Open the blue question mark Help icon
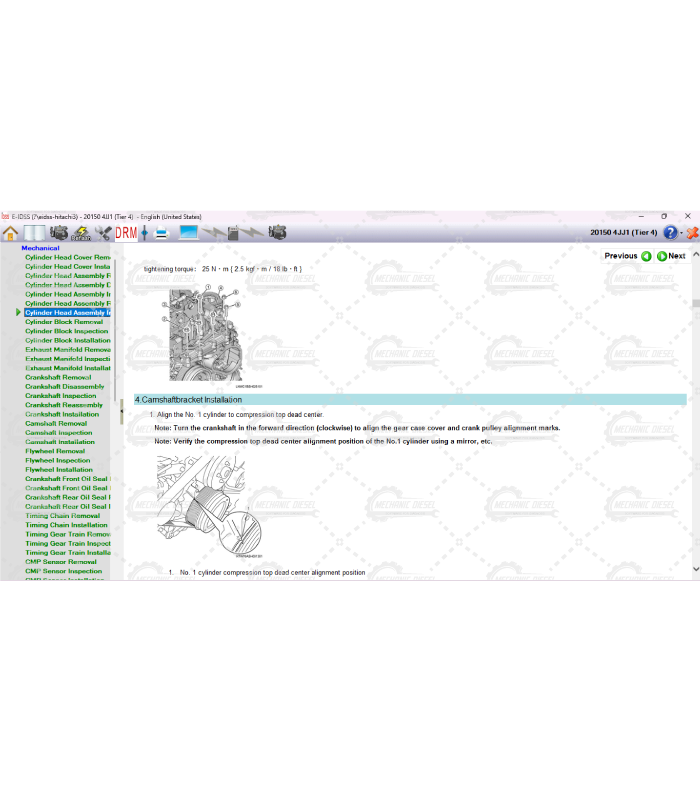 click(670, 233)
